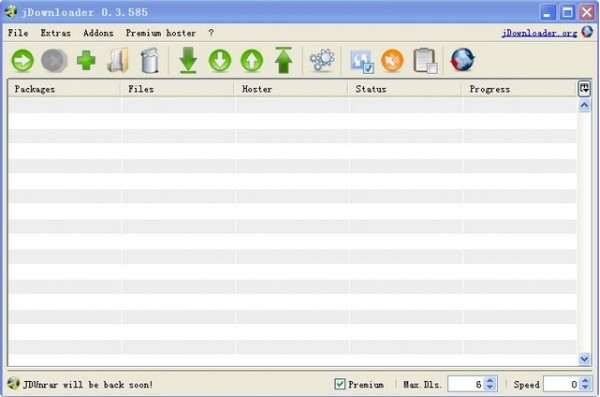Maximize the jDownloader window
The height and width of the screenshot is (397, 600).
pos(567,13)
